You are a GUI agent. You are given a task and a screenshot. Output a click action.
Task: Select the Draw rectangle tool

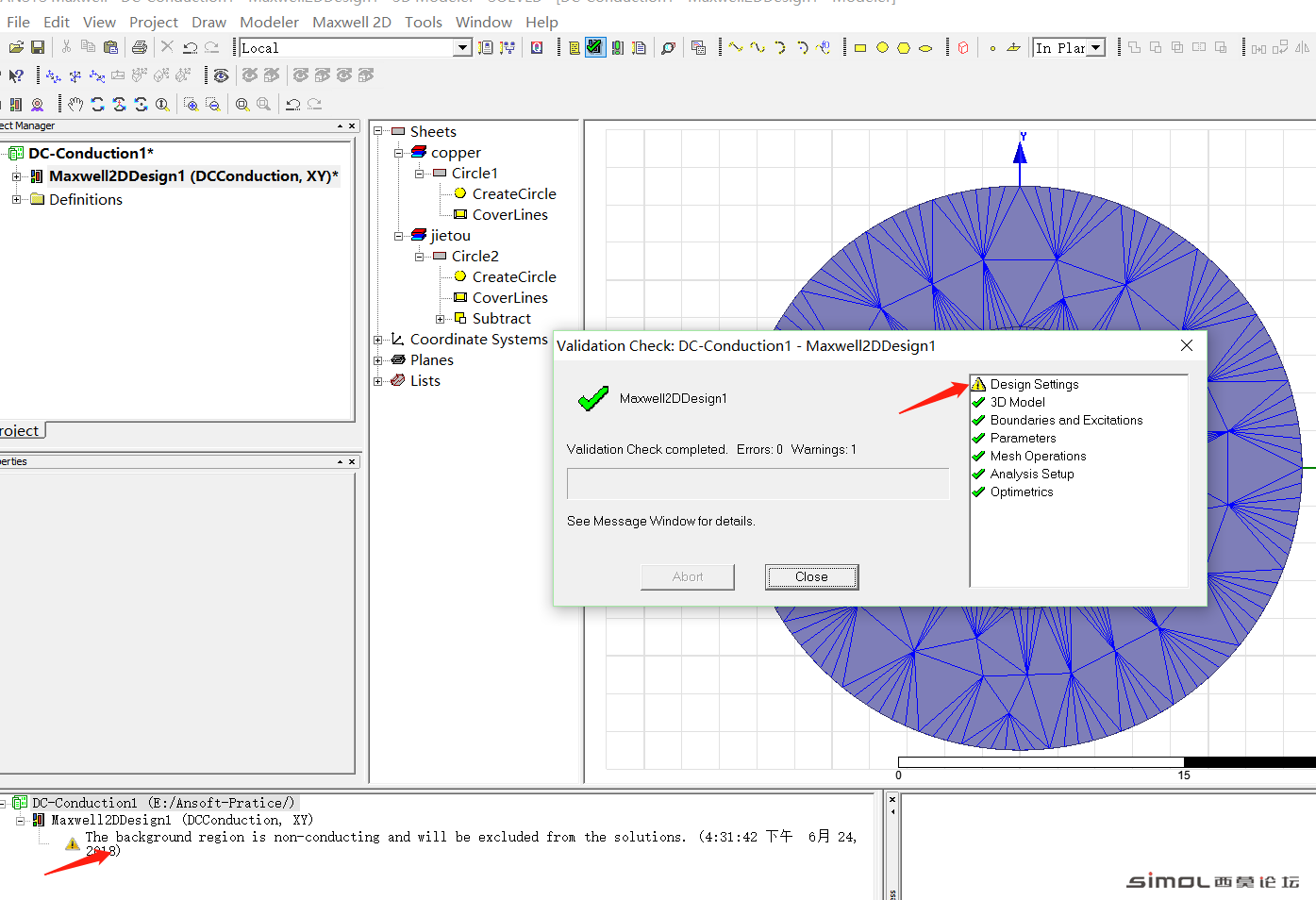(860, 47)
